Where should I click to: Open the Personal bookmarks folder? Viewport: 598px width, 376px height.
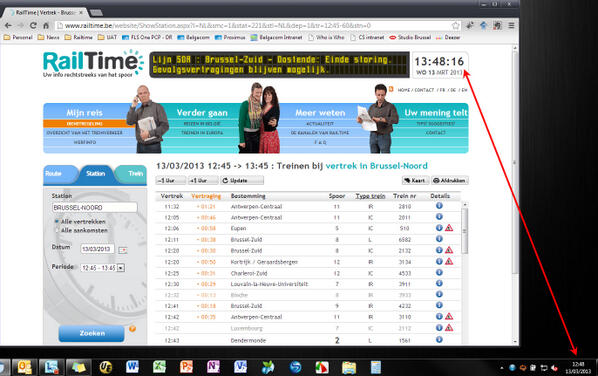pyautogui.click(x=18, y=37)
